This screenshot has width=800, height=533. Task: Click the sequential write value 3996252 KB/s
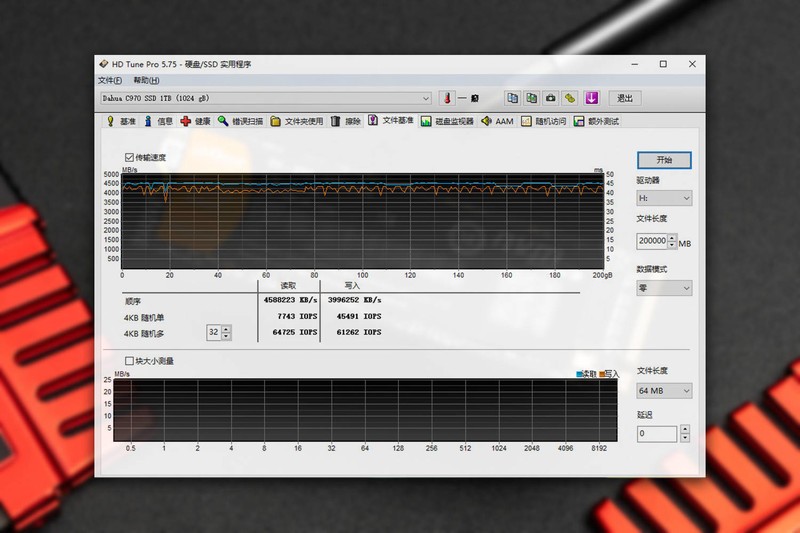click(355, 300)
